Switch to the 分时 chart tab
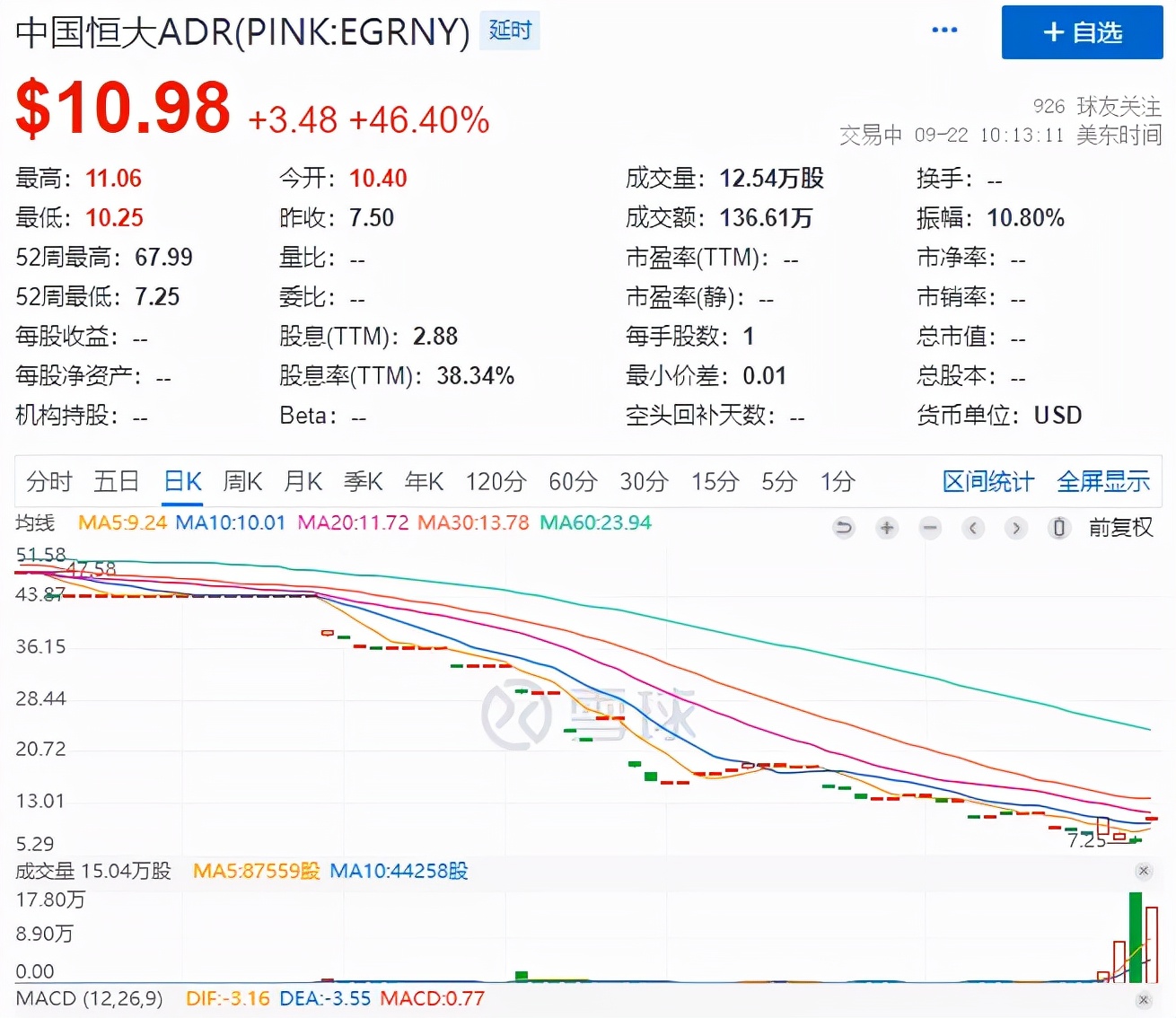The width and height of the screenshot is (1176, 1018). tap(48, 482)
